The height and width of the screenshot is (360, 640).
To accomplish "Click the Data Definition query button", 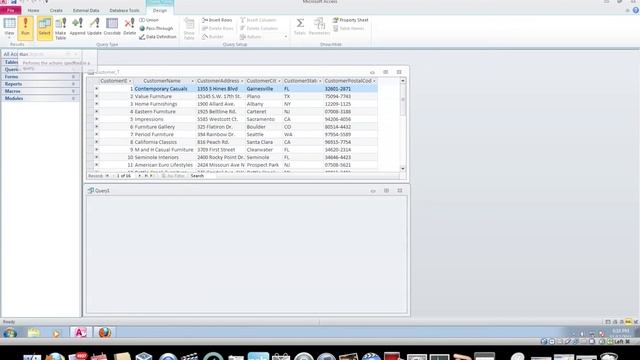I will pos(158,37).
